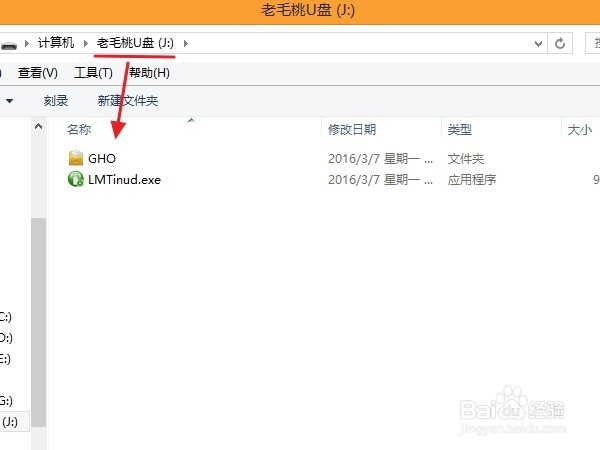Click the navigation pane scroll up arrow
This screenshot has width=600, height=450.
click(39, 126)
